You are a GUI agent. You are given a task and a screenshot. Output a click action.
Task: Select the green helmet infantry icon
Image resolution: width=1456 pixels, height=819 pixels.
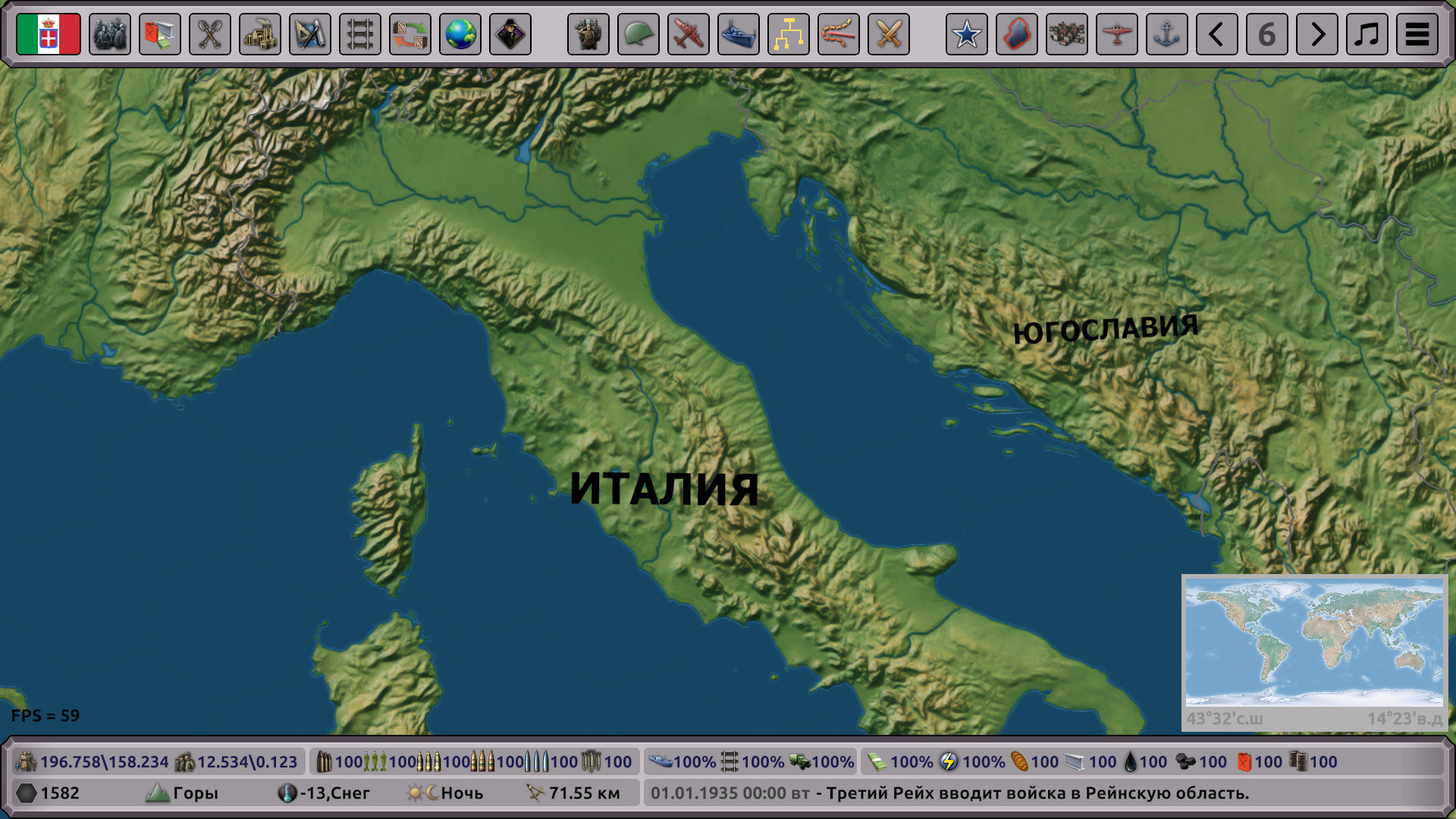(x=639, y=34)
